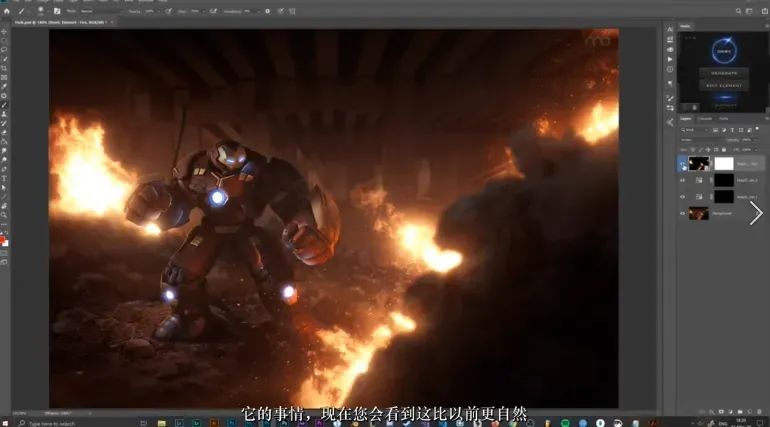Screen dimensions: 770x427
Task: Switch to the Paths tab
Action: (x=724, y=118)
